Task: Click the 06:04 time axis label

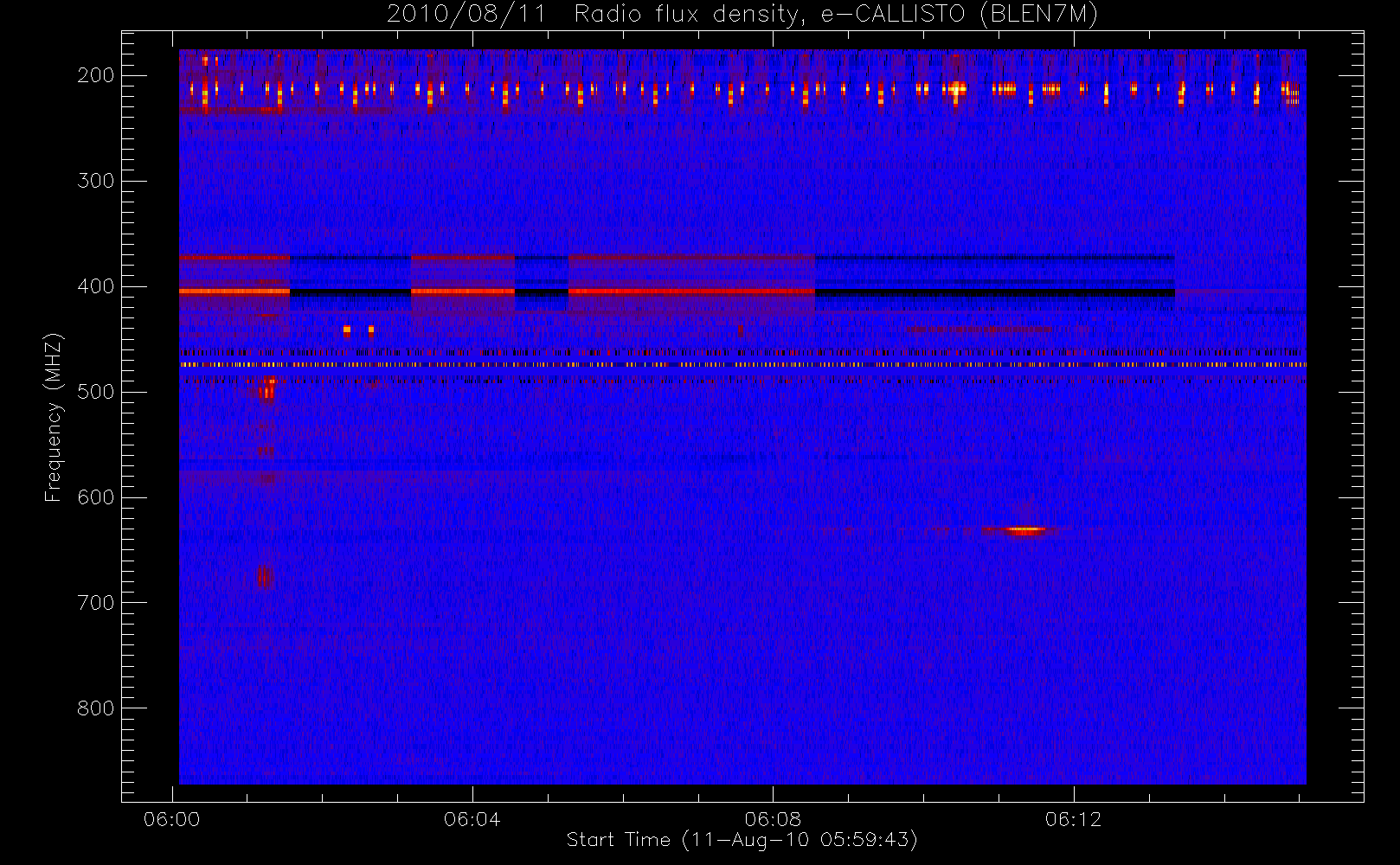Action: [472, 819]
